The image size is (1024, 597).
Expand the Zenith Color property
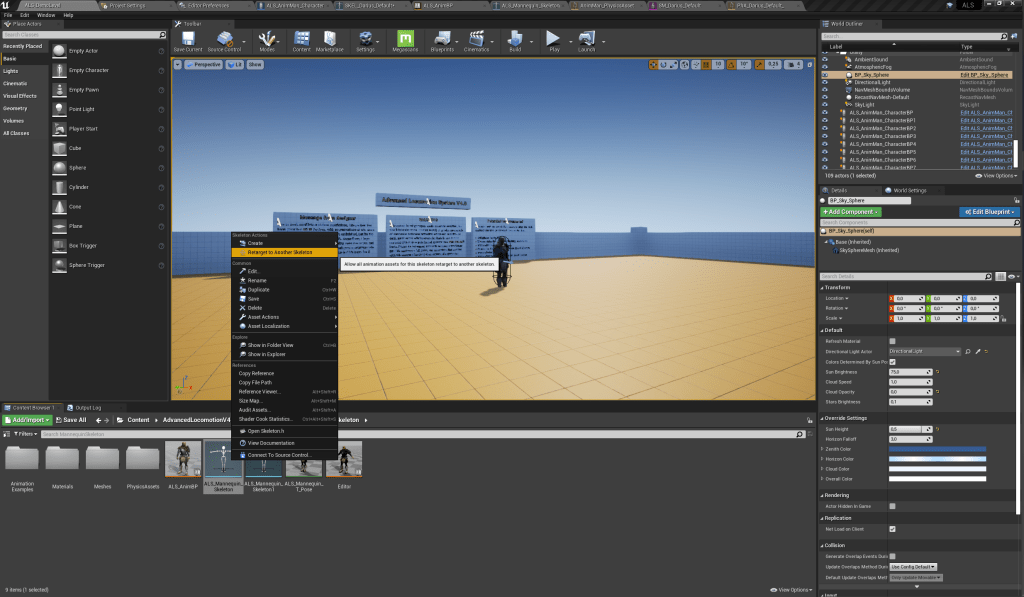coord(821,448)
